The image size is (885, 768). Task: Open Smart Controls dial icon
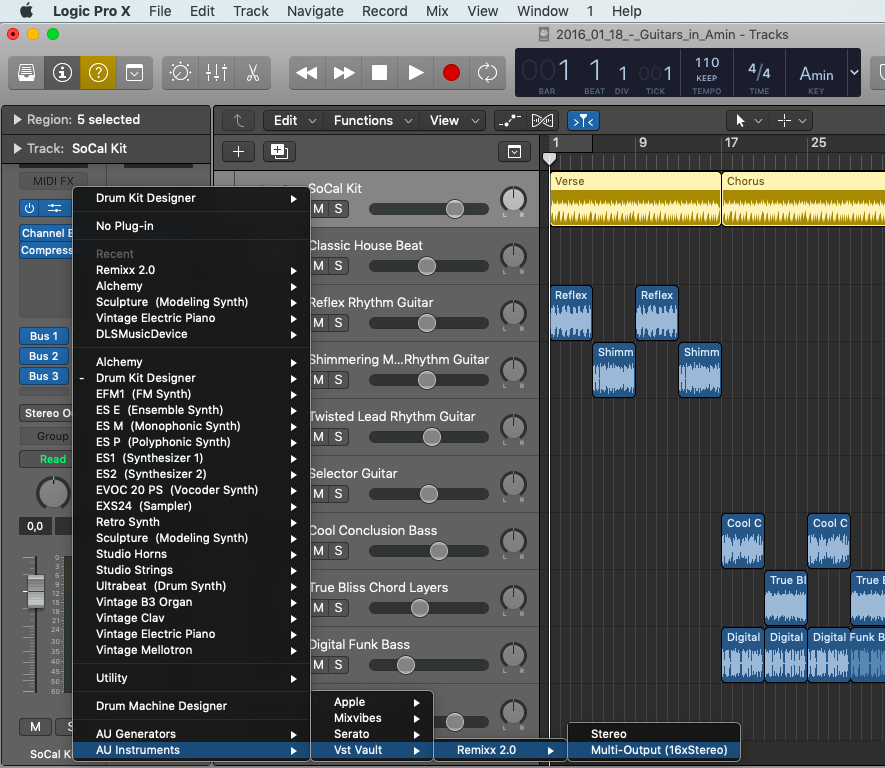pyautogui.click(x=181, y=73)
